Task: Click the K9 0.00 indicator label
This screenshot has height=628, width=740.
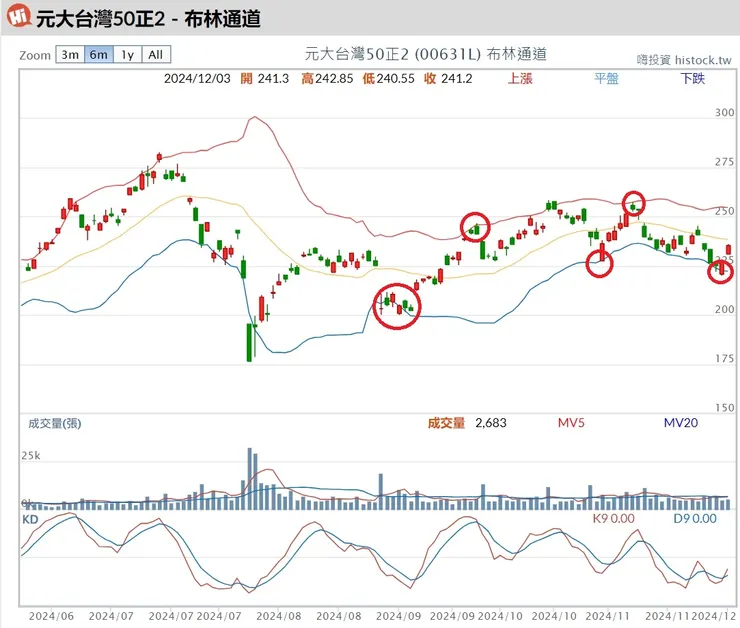Action: [614, 519]
